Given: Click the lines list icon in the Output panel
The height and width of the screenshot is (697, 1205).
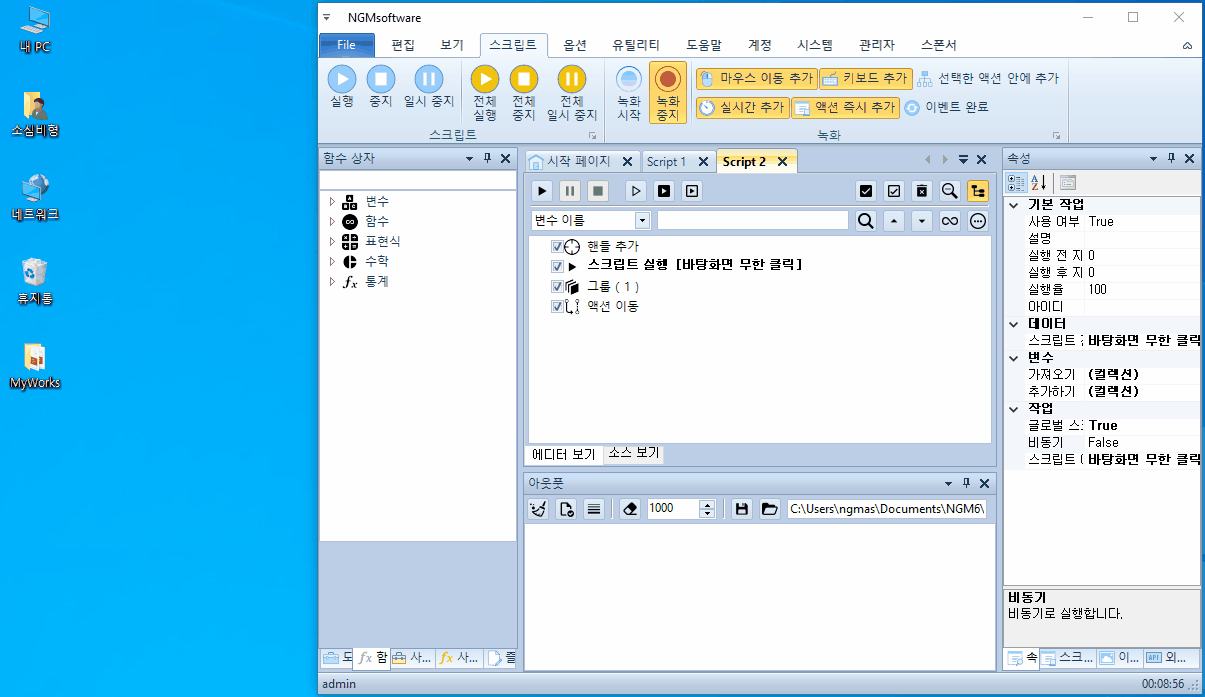Looking at the screenshot, I should coord(594,508).
